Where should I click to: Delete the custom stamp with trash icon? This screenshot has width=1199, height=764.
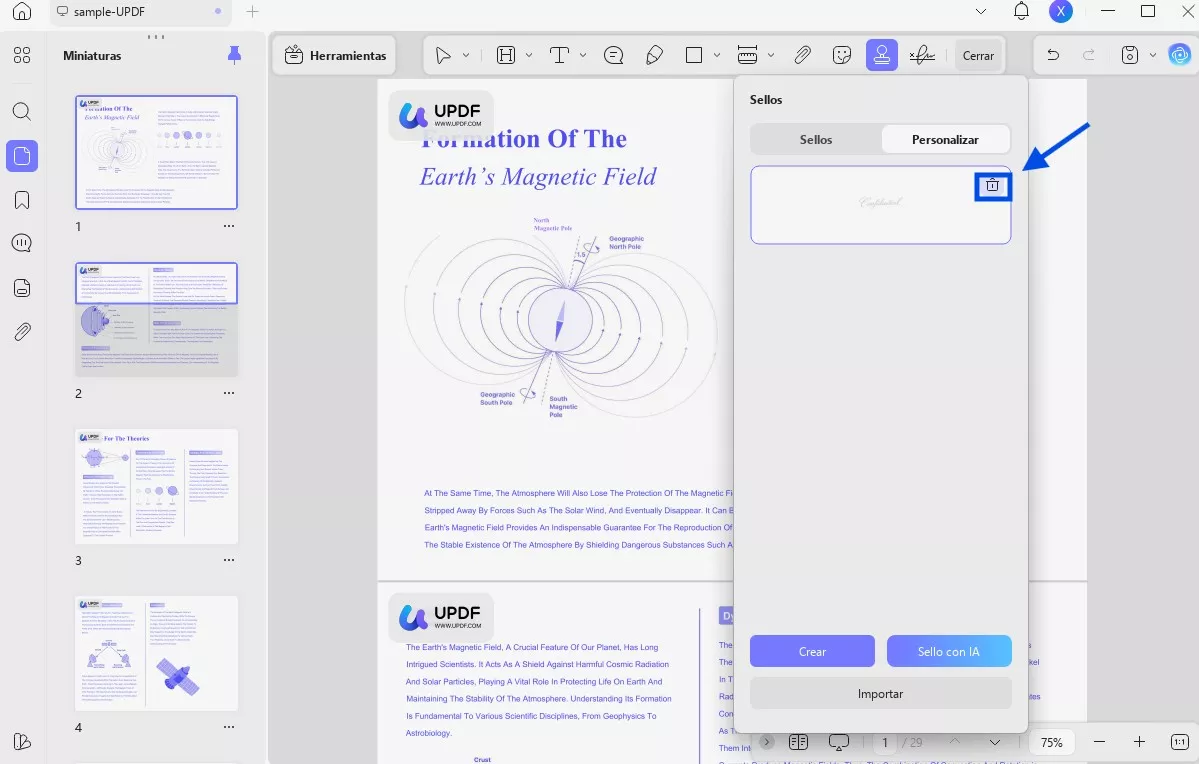coord(993,185)
